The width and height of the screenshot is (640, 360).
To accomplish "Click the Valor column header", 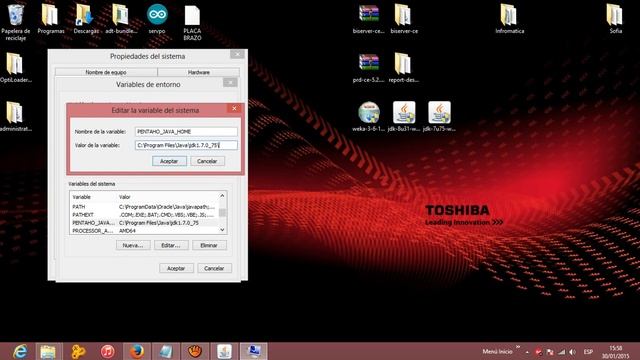I will pos(167,197).
